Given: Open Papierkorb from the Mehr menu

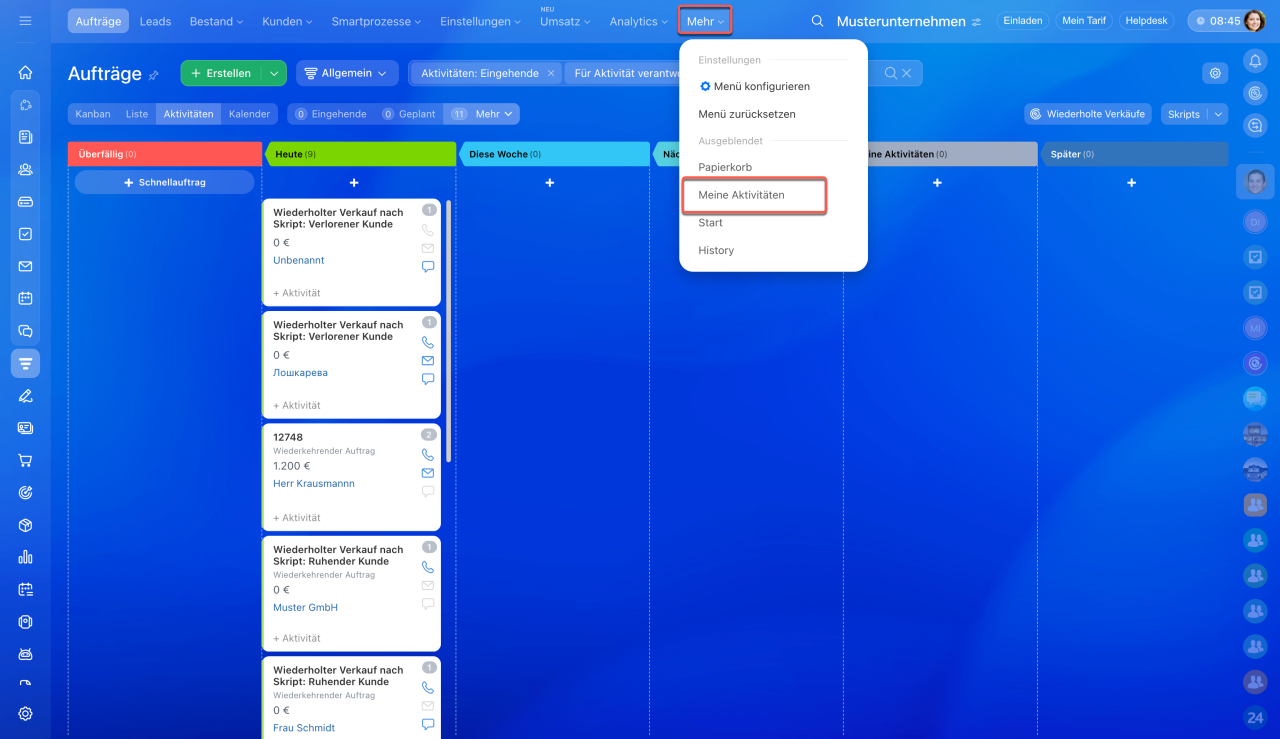Looking at the screenshot, I should click(x=725, y=167).
